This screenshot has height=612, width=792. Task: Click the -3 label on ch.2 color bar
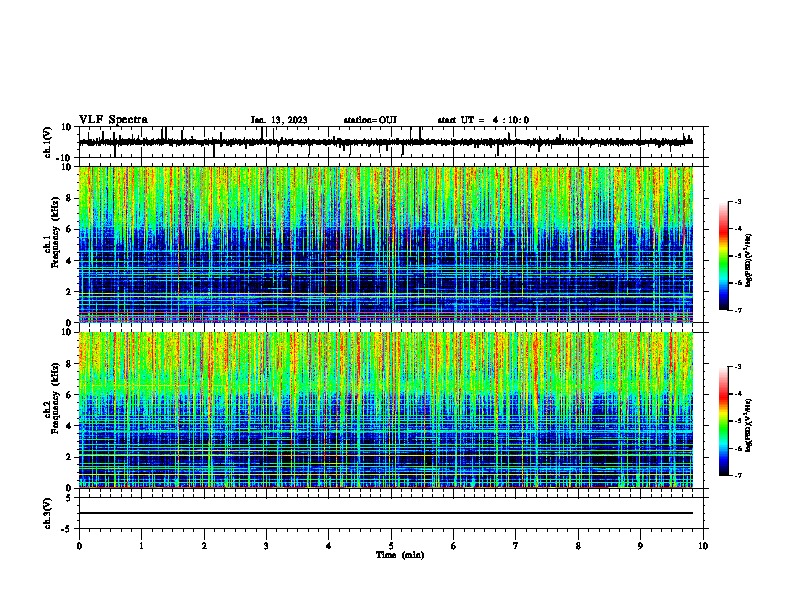(737, 367)
